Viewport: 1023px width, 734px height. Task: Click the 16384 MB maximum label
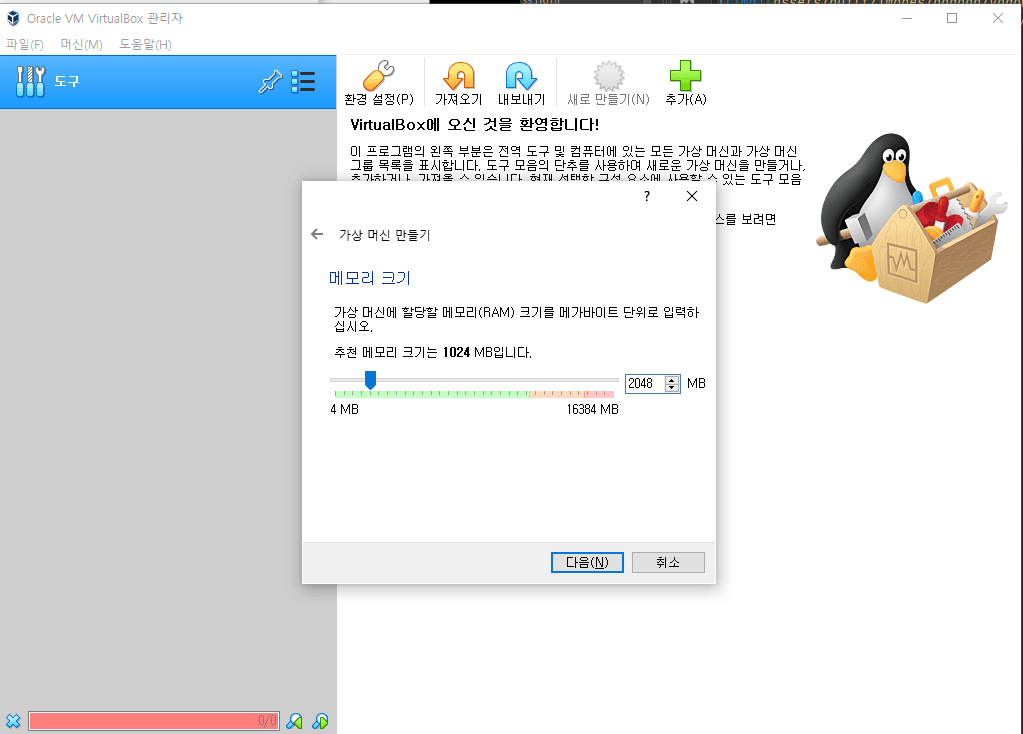click(592, 410)
